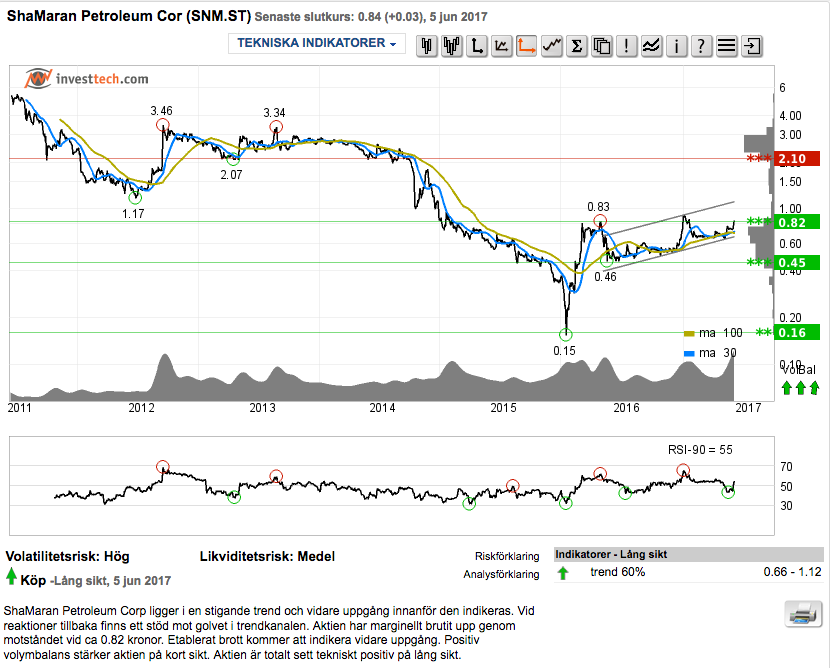
Task: Click the green 0.16 support level label
Action: [x=797, y=332]
